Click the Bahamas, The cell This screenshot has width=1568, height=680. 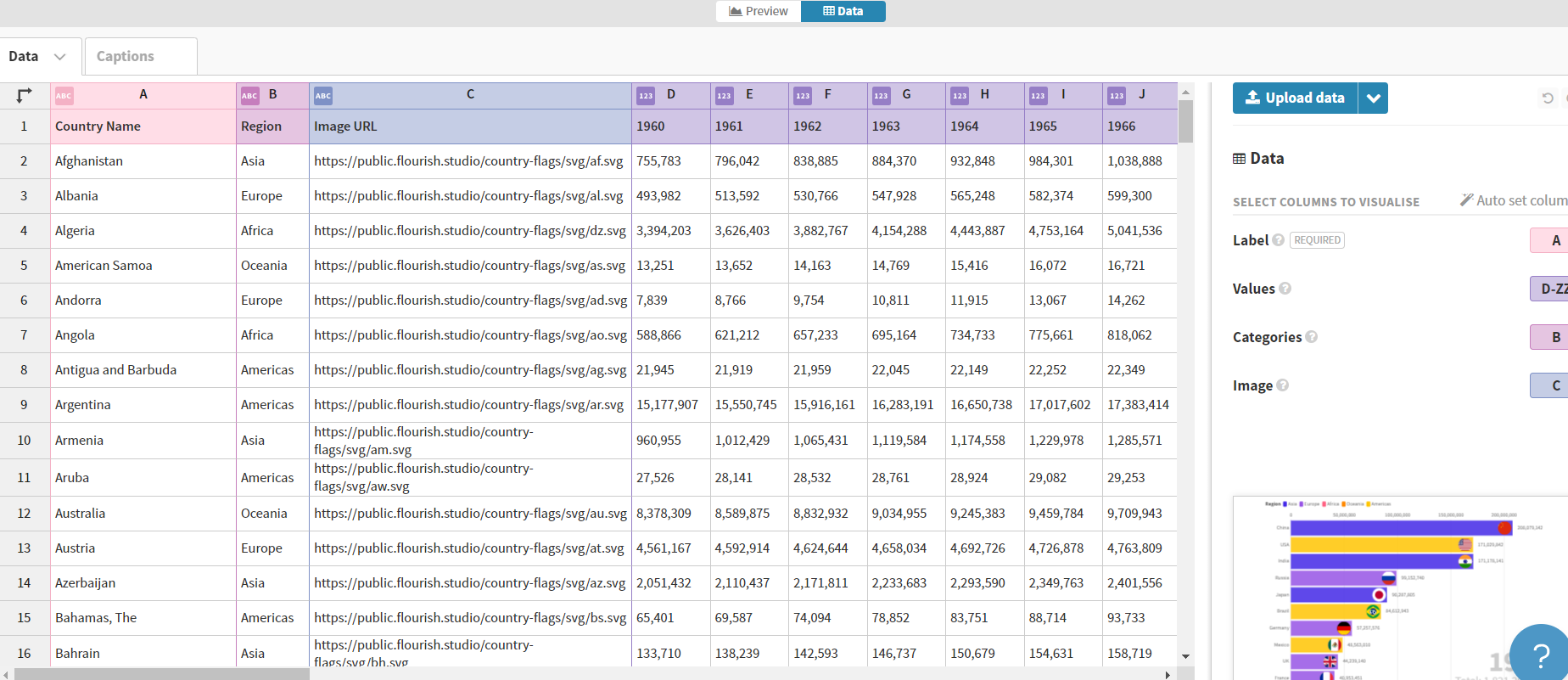tap(143, 618)
